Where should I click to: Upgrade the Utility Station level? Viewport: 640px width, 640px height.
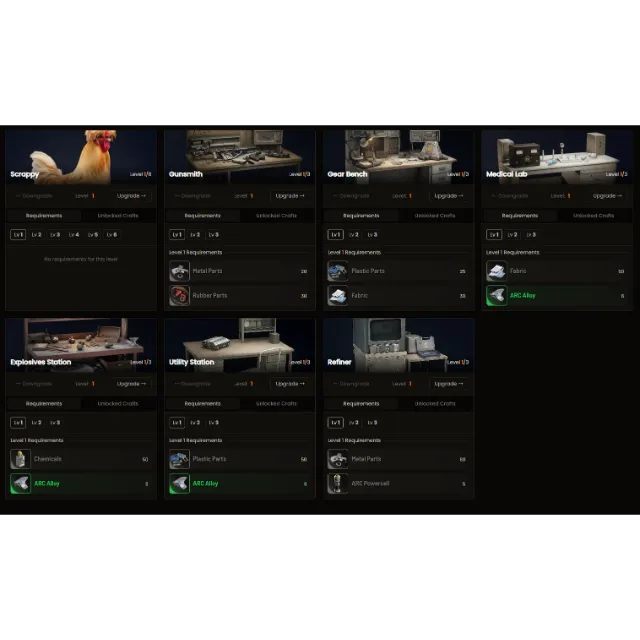[x=290, y=384]
